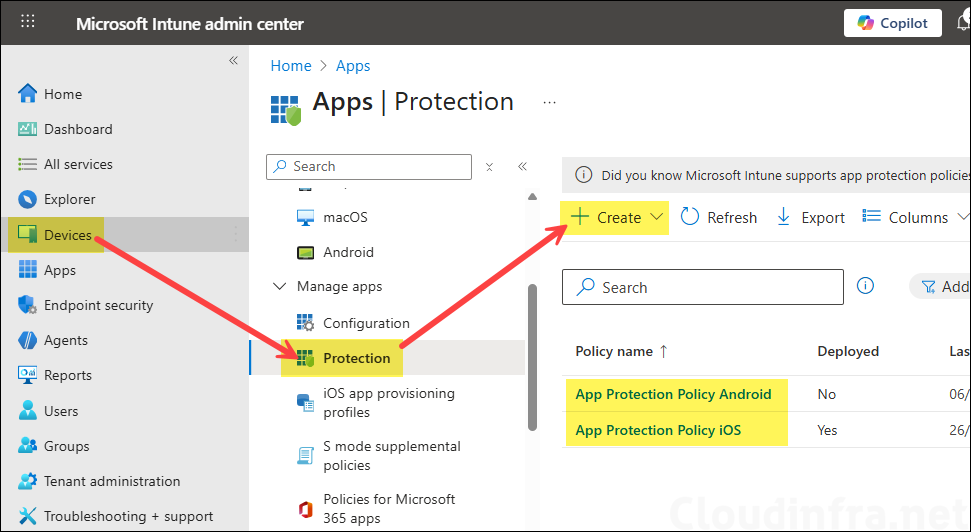Click the Troubleshooting + support wrench icon
The width and height of the screenshot is (971, 532).
(x=27, y=516)
